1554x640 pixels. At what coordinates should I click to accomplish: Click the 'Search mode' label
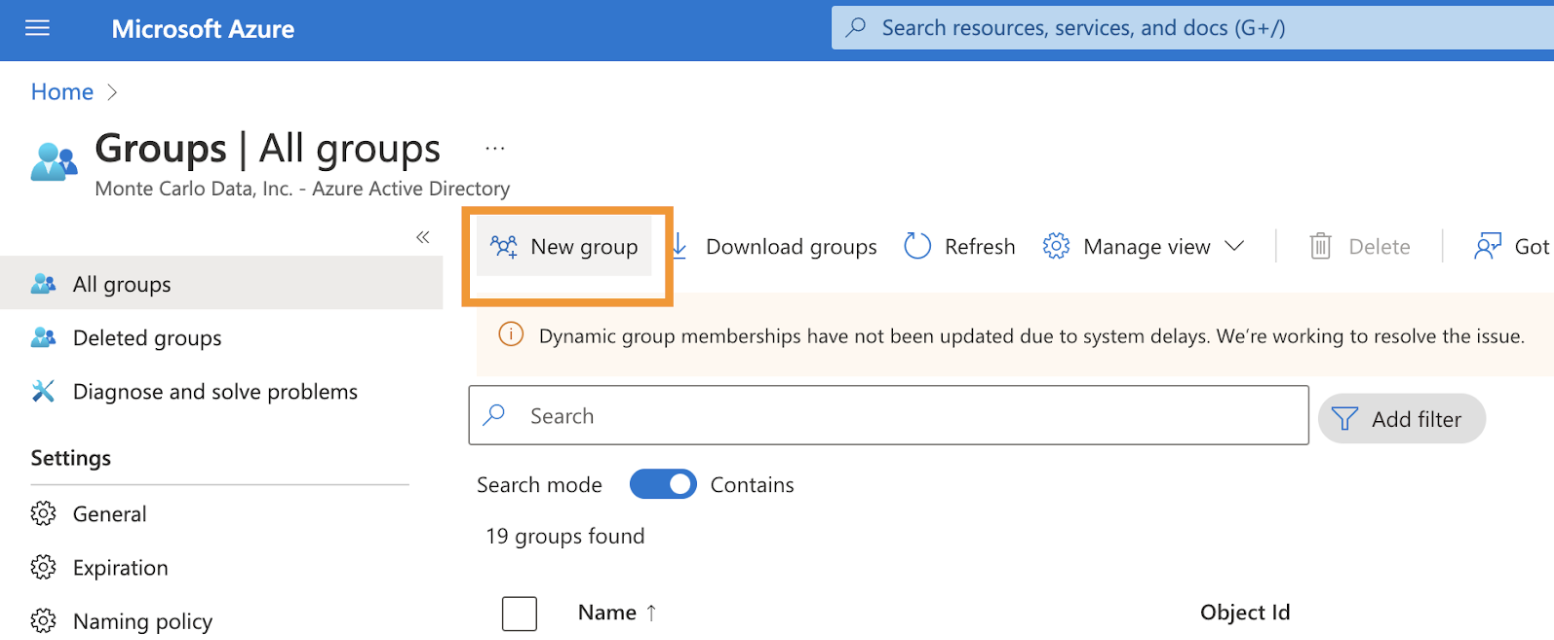tap(539, 485)
